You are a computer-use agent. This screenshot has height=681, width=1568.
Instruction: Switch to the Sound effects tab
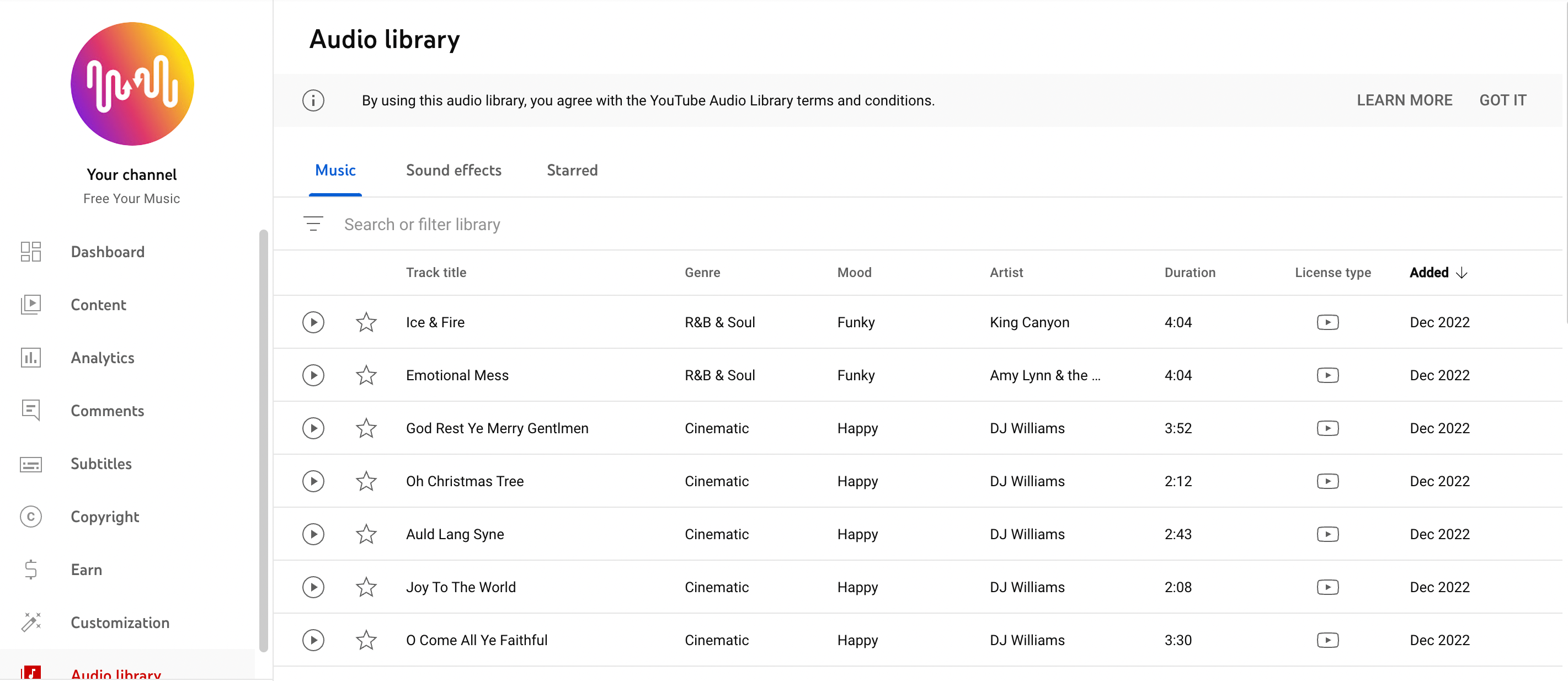(x=453, y=171)
